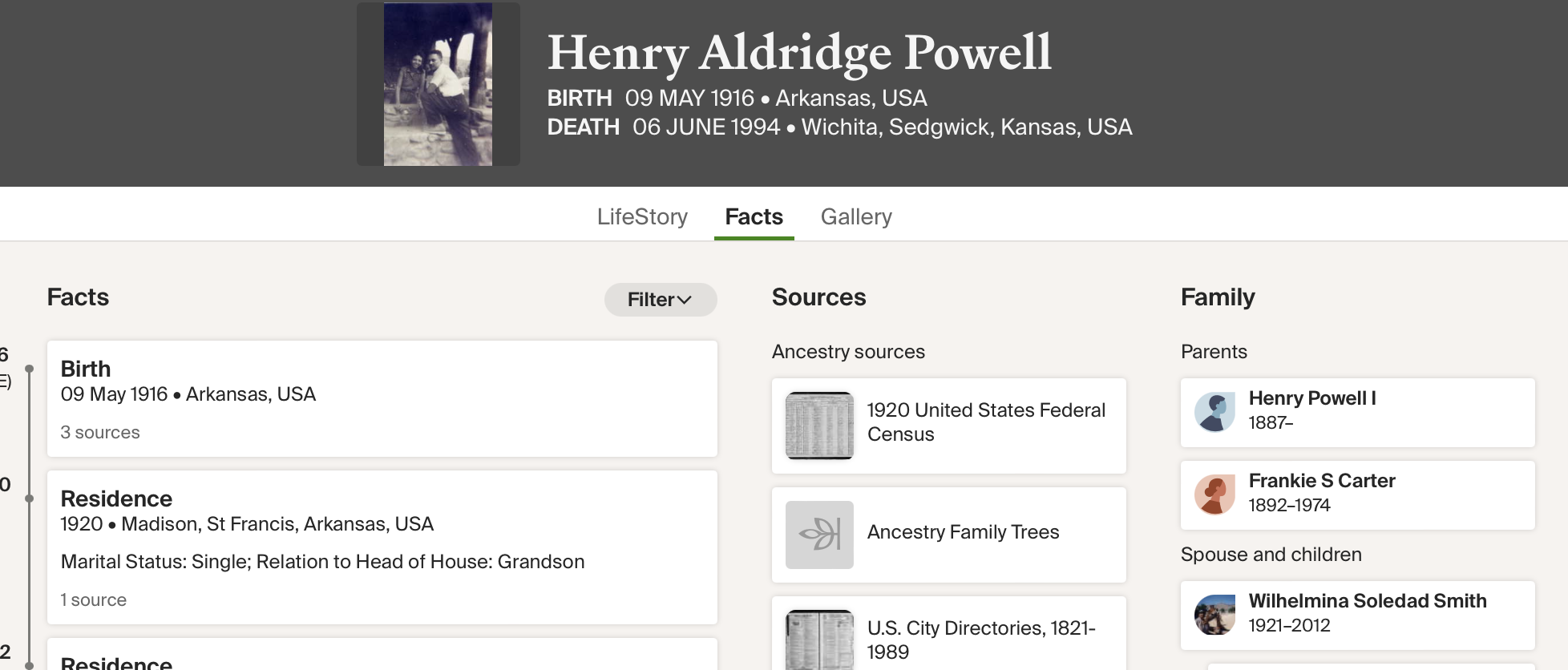Open Wilhelmina Soledad Smith's profile
This screenshot has height=670, width=1568.
[x=1367, y=601]
